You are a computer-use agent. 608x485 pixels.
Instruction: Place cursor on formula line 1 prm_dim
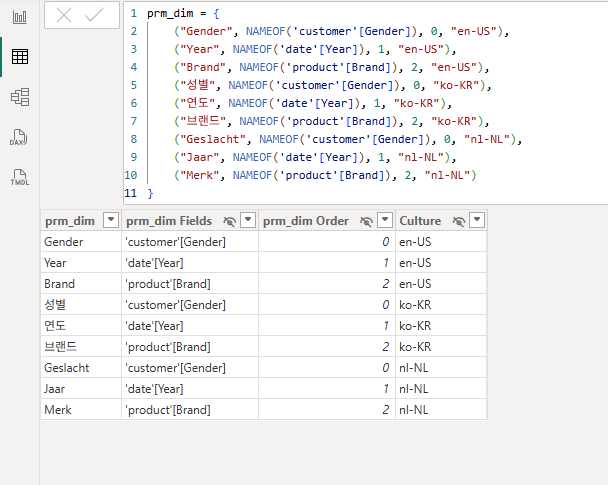(170, 14)
